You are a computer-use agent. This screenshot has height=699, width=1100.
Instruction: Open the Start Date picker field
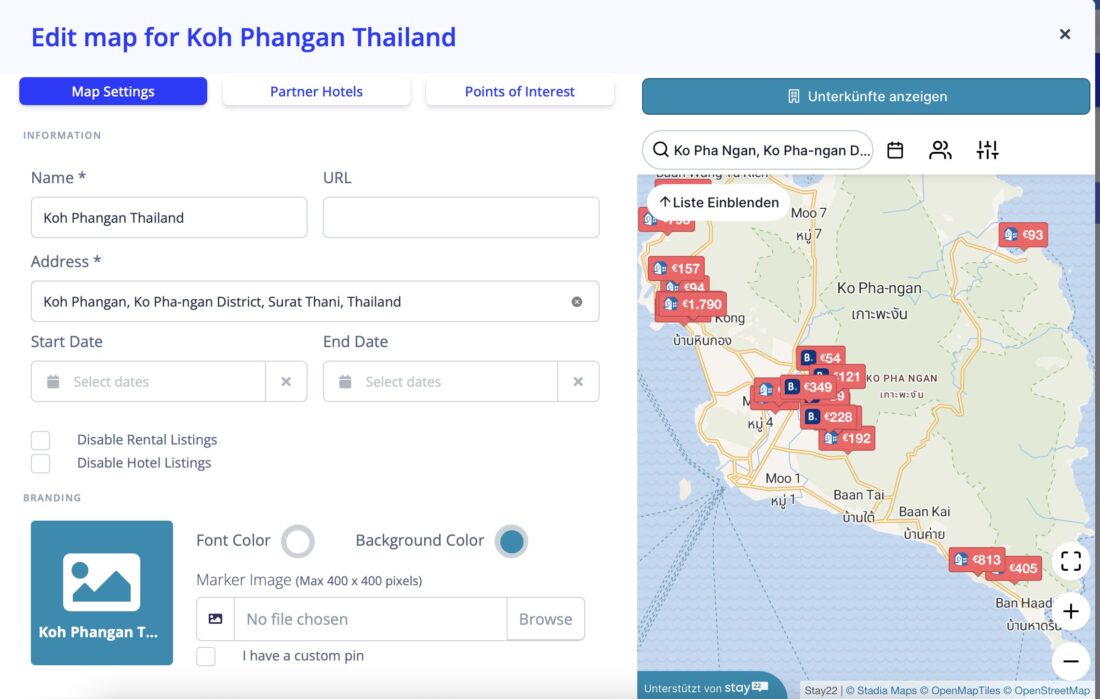(x=148, y=382)
